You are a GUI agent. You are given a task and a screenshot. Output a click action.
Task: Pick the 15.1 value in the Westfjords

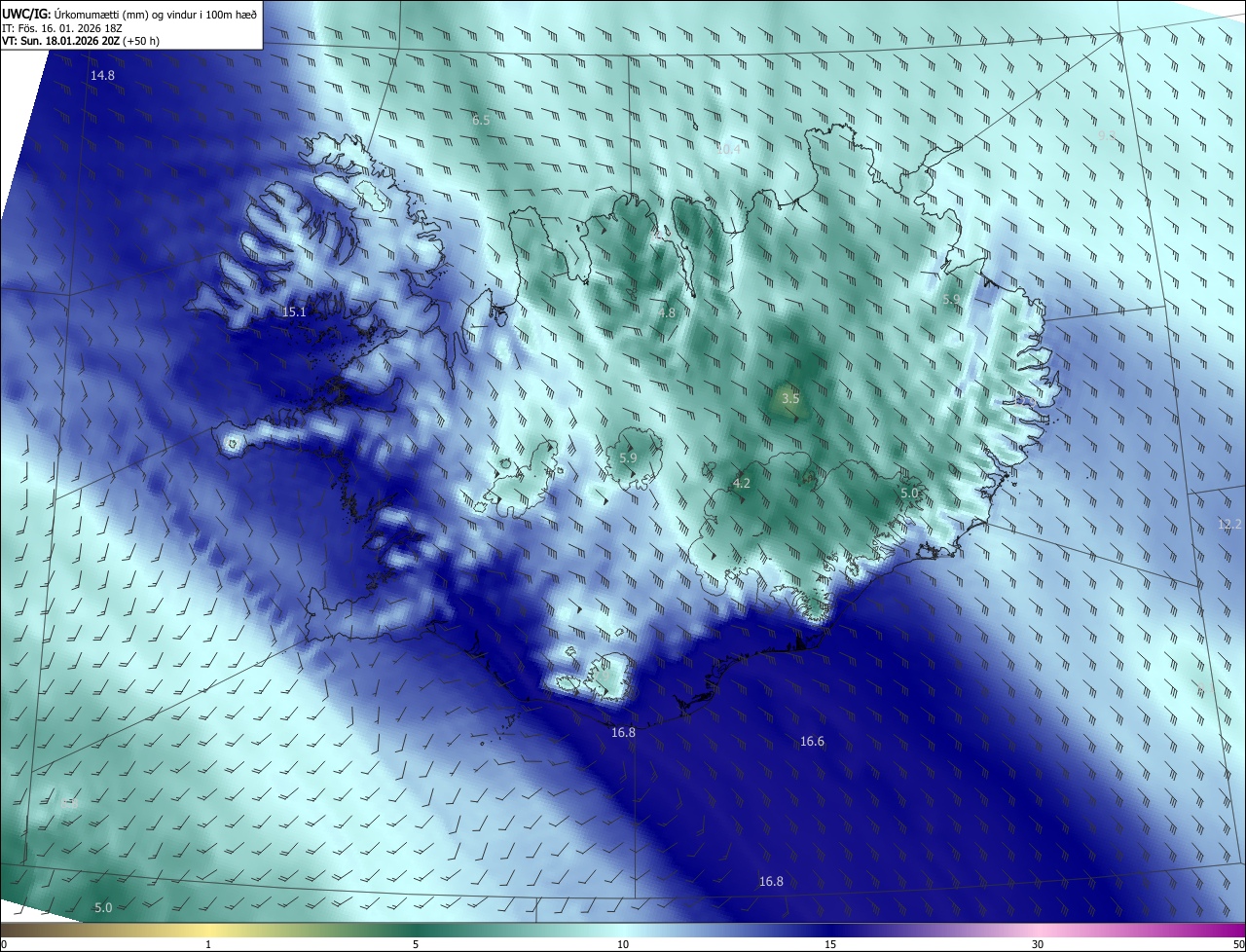point(294,312)
